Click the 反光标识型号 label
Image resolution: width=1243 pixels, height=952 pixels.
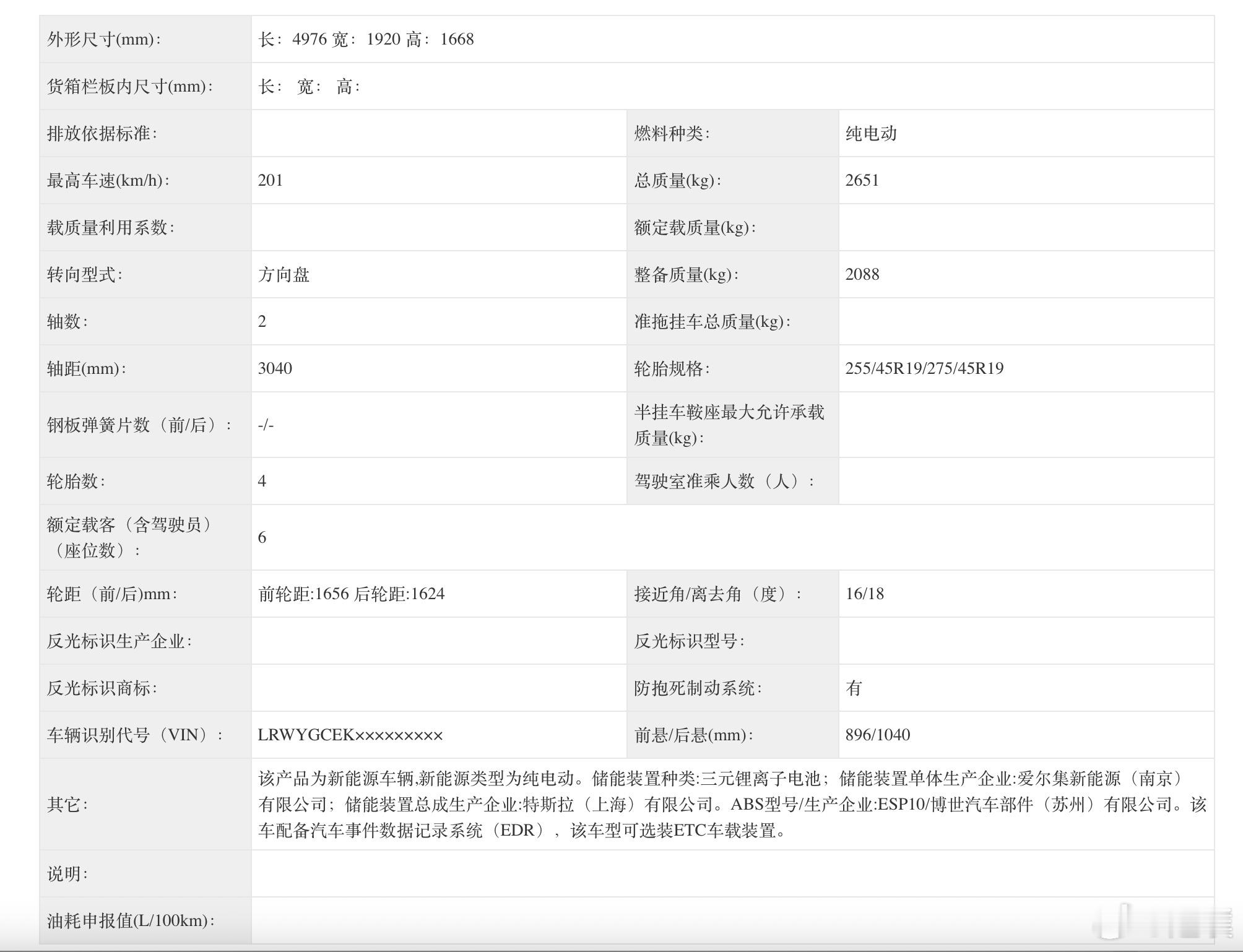tap(689, 641)
